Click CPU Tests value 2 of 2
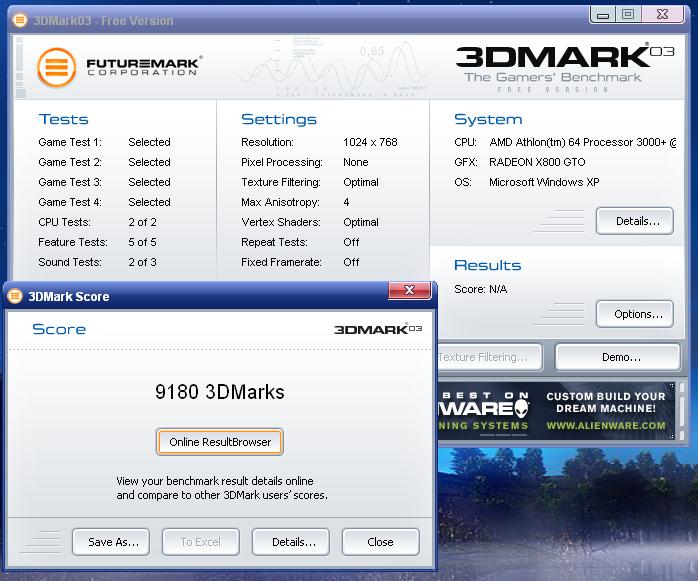 (142, 222)
